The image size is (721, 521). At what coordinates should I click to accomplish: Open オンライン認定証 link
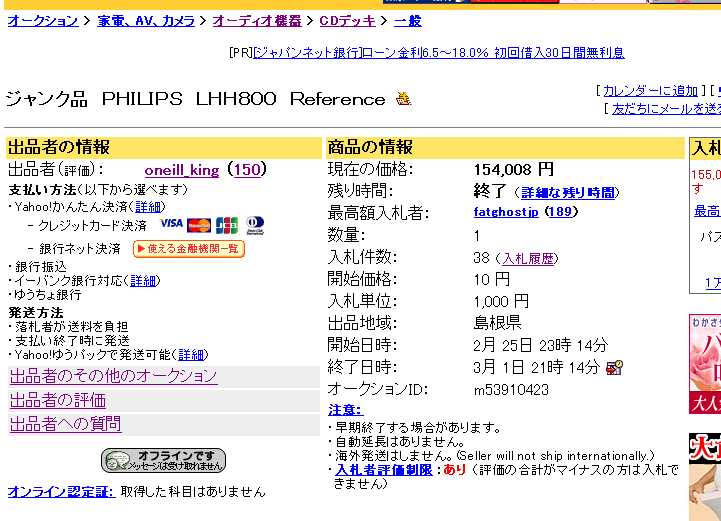(61, 492)
